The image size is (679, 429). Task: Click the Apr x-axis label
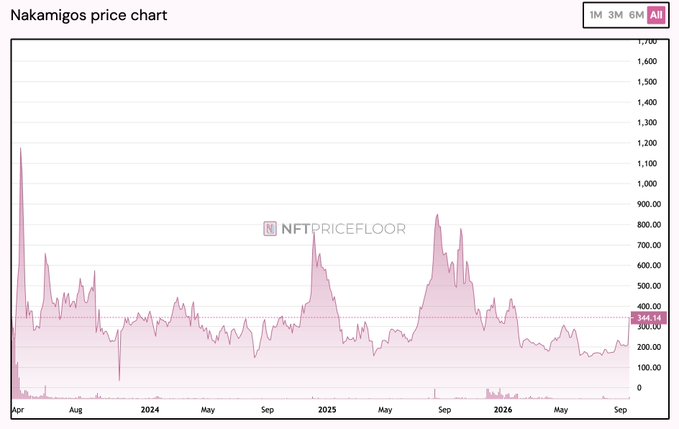point(18,410)
